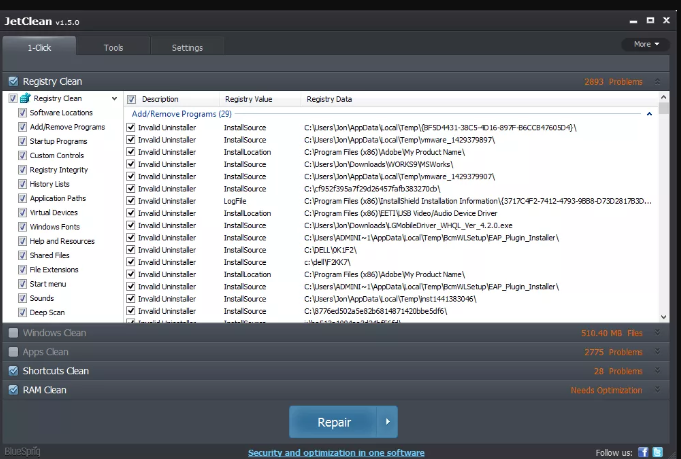Open the More dropdown menu
681x459 pixels.
coord(646,44)
